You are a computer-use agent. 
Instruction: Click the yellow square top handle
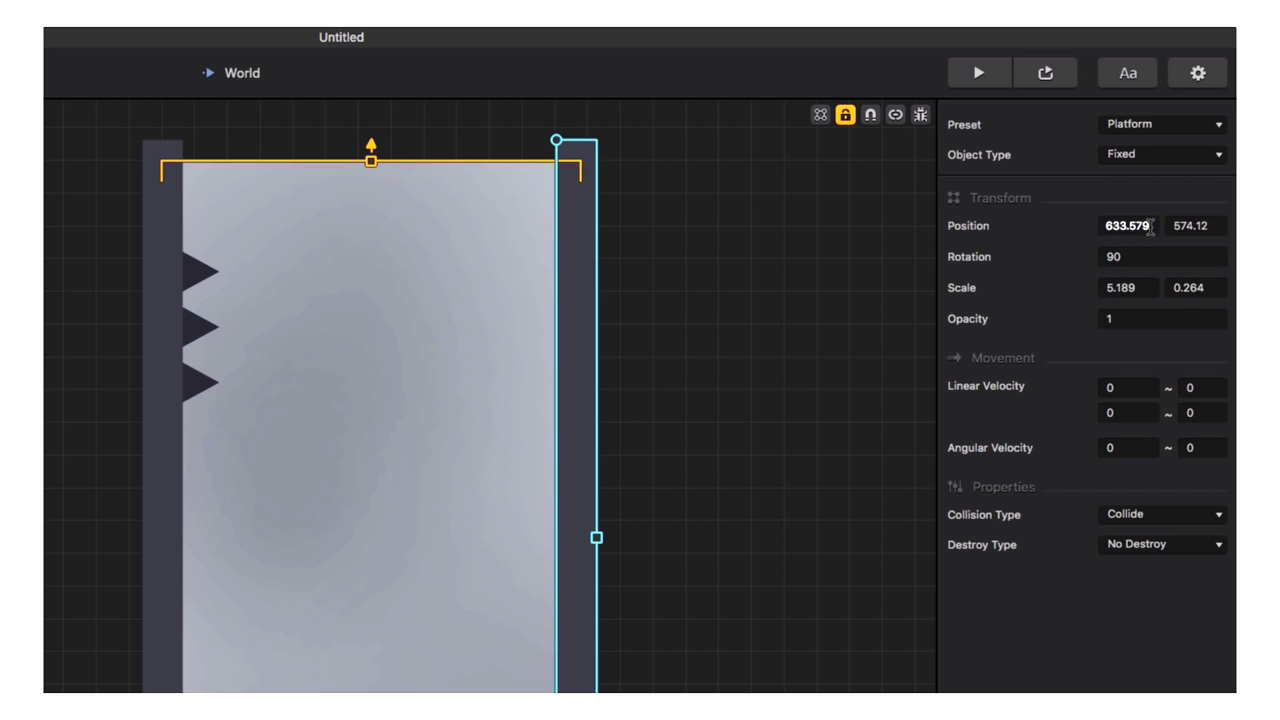click(371, 161)
